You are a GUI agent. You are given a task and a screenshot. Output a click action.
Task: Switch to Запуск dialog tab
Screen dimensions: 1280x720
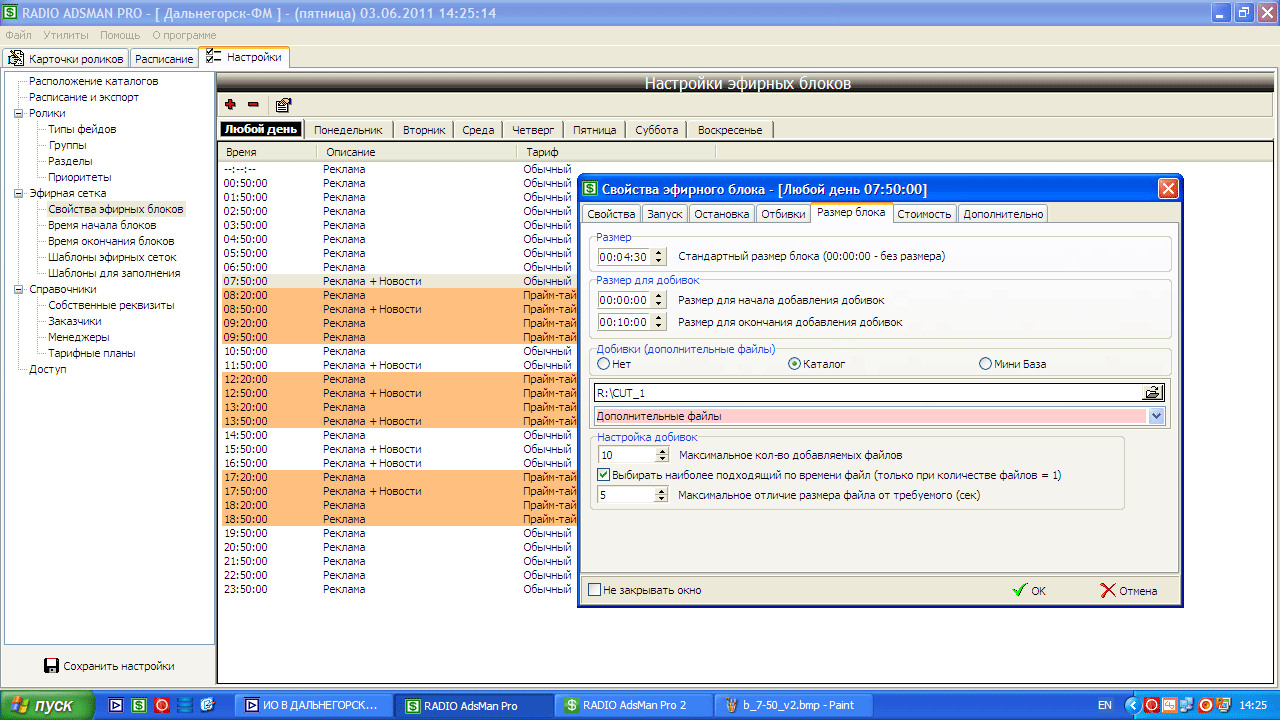click(665, 214)
